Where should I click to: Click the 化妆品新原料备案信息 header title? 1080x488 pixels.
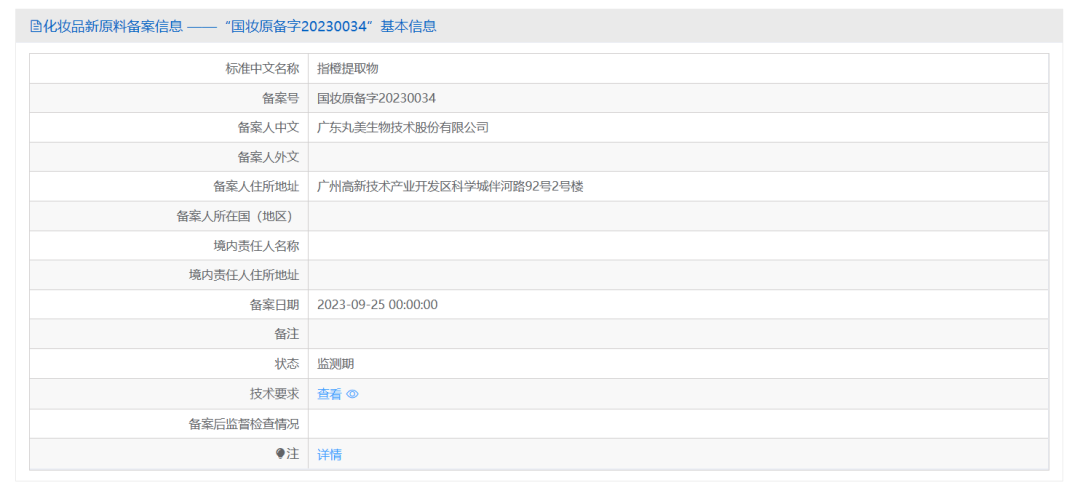coord(113,27)
